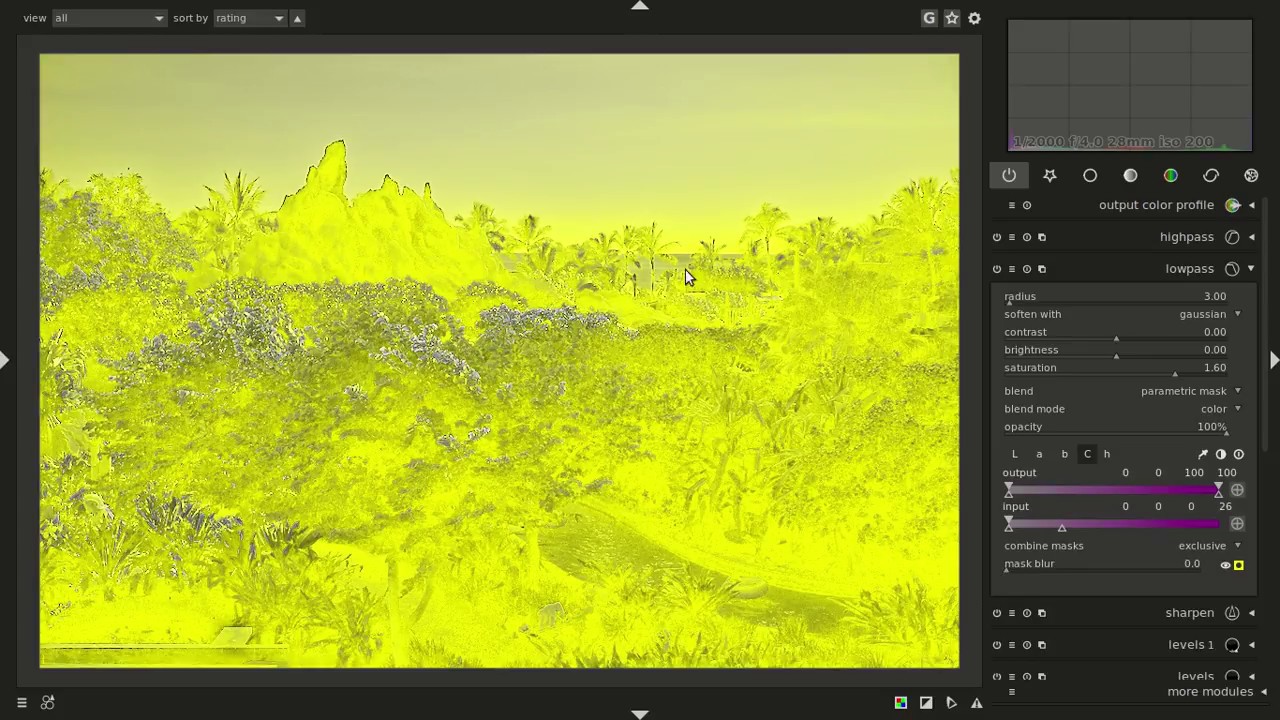
Task: Toggle softproofing arrow icon at bottom
Action: click(x=951, y=703)
